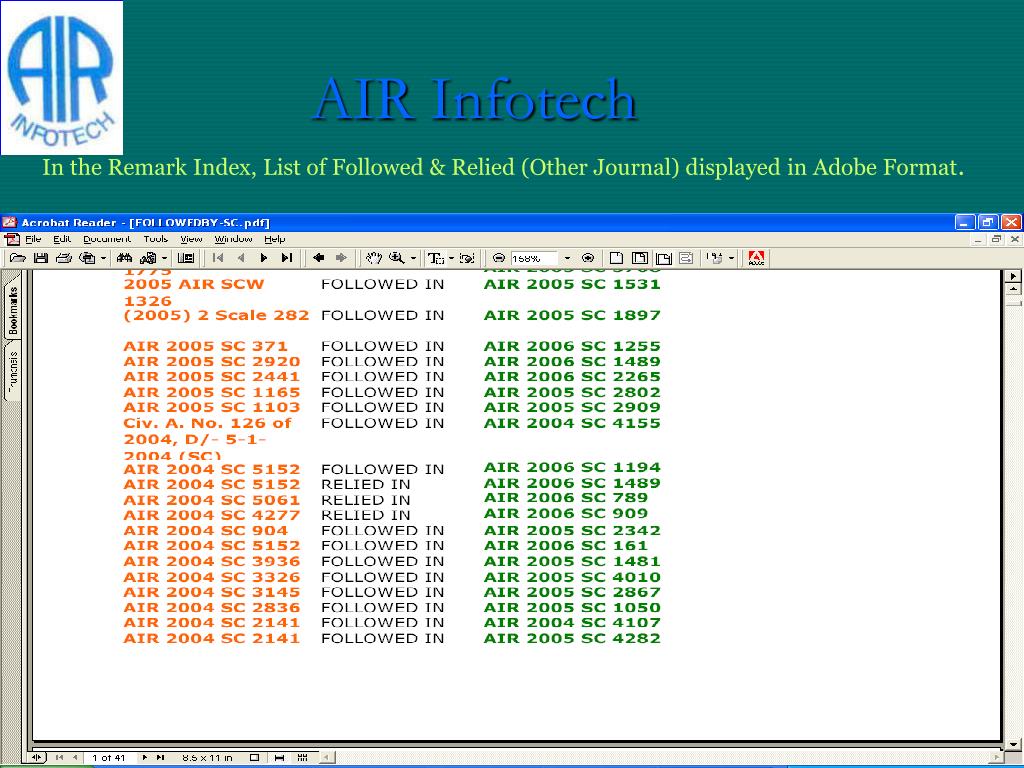
Task: Click the Open file toolbar icon
Action: pos(18,258)
